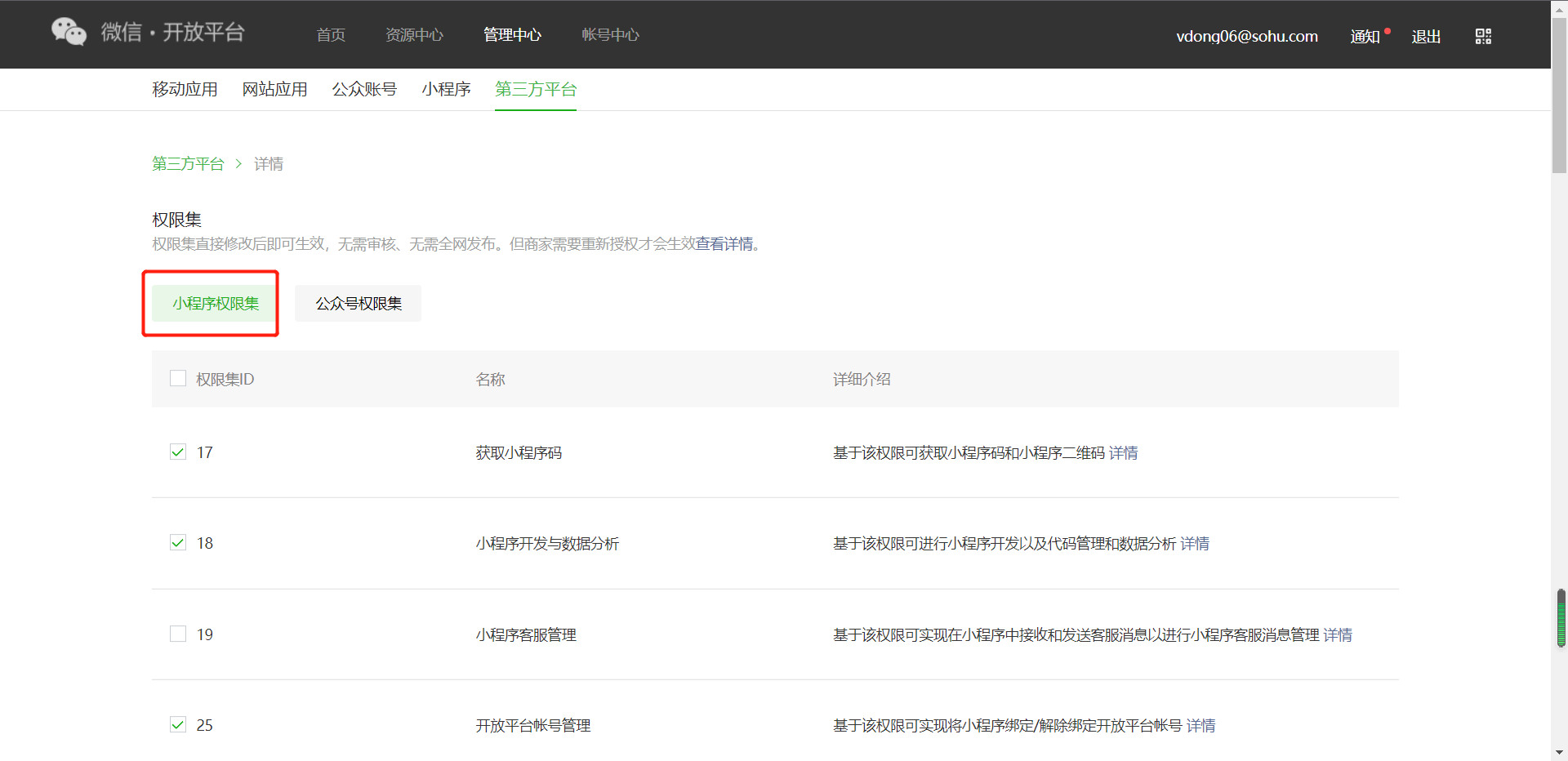The width and height of the screenshot is (1568, 761).
Task: Click the 第三方平台 breadcrumb link
Action: (188, 164)
